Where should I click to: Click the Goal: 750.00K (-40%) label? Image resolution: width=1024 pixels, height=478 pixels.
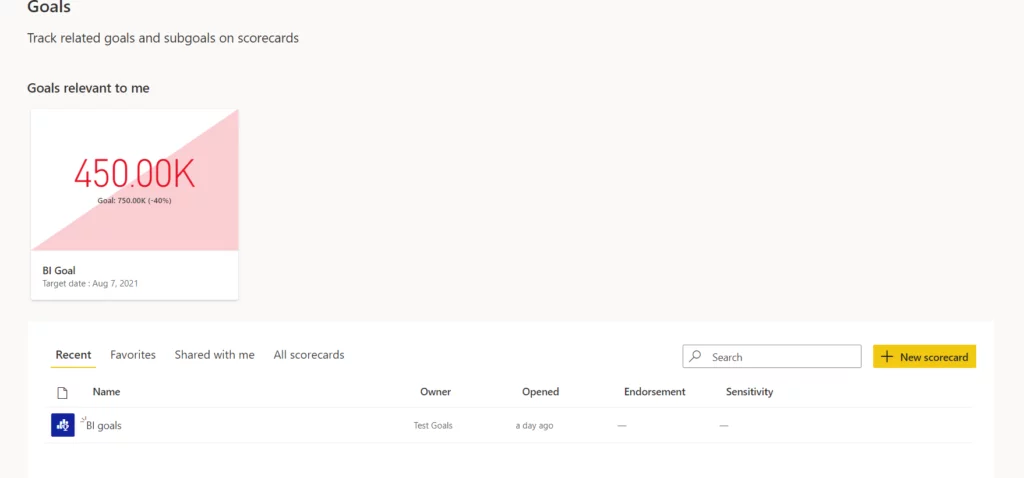pos(135,200)
